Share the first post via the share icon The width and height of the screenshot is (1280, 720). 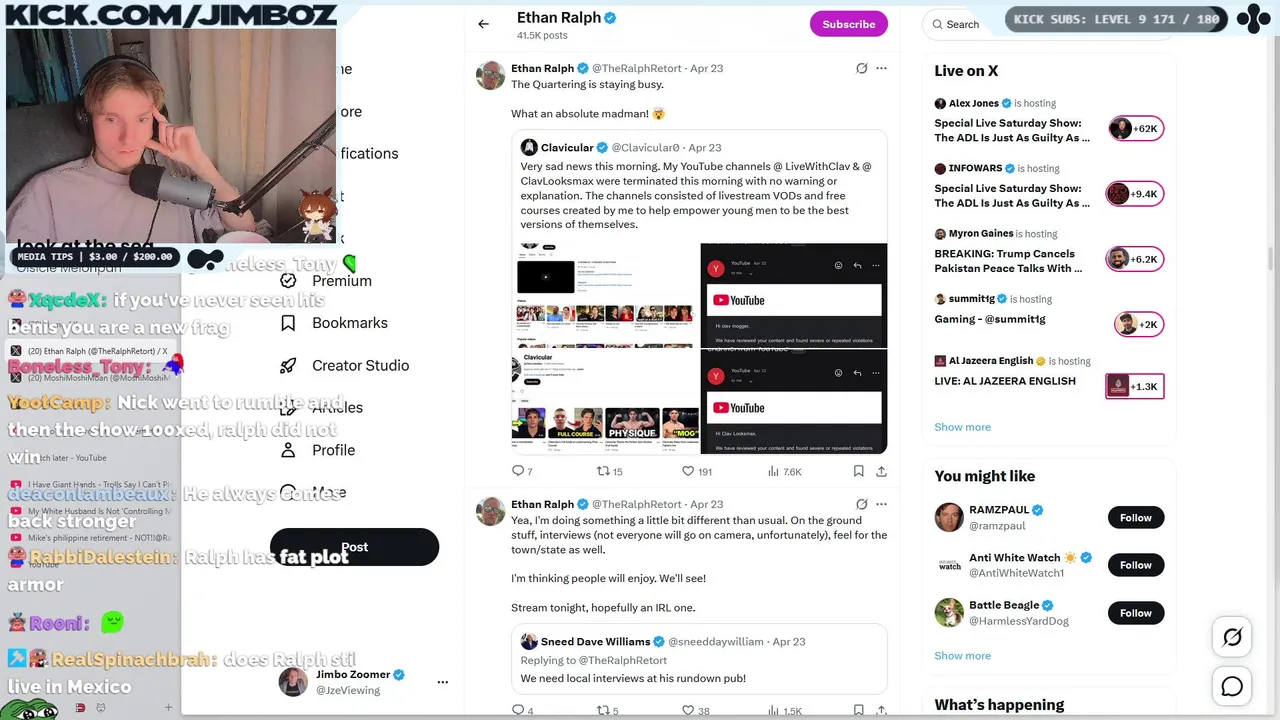(881, 471)
